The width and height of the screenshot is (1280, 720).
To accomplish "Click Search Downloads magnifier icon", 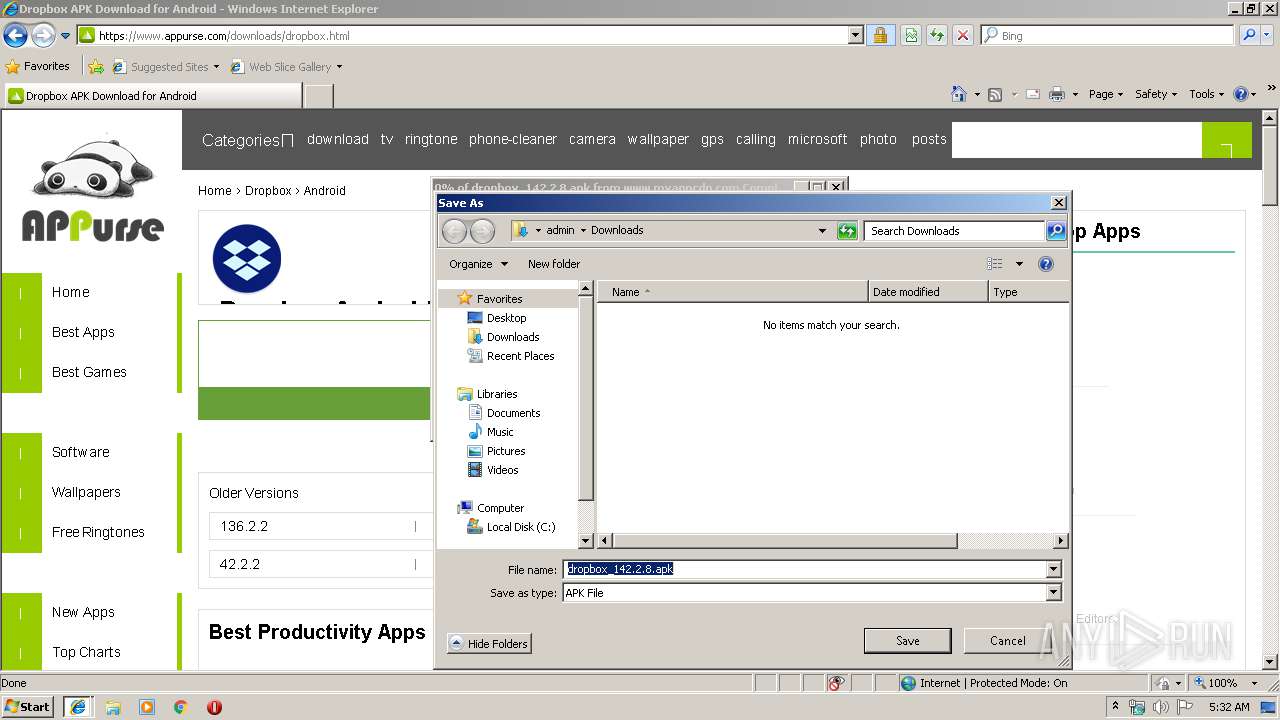I will [x=1056, y=231].
